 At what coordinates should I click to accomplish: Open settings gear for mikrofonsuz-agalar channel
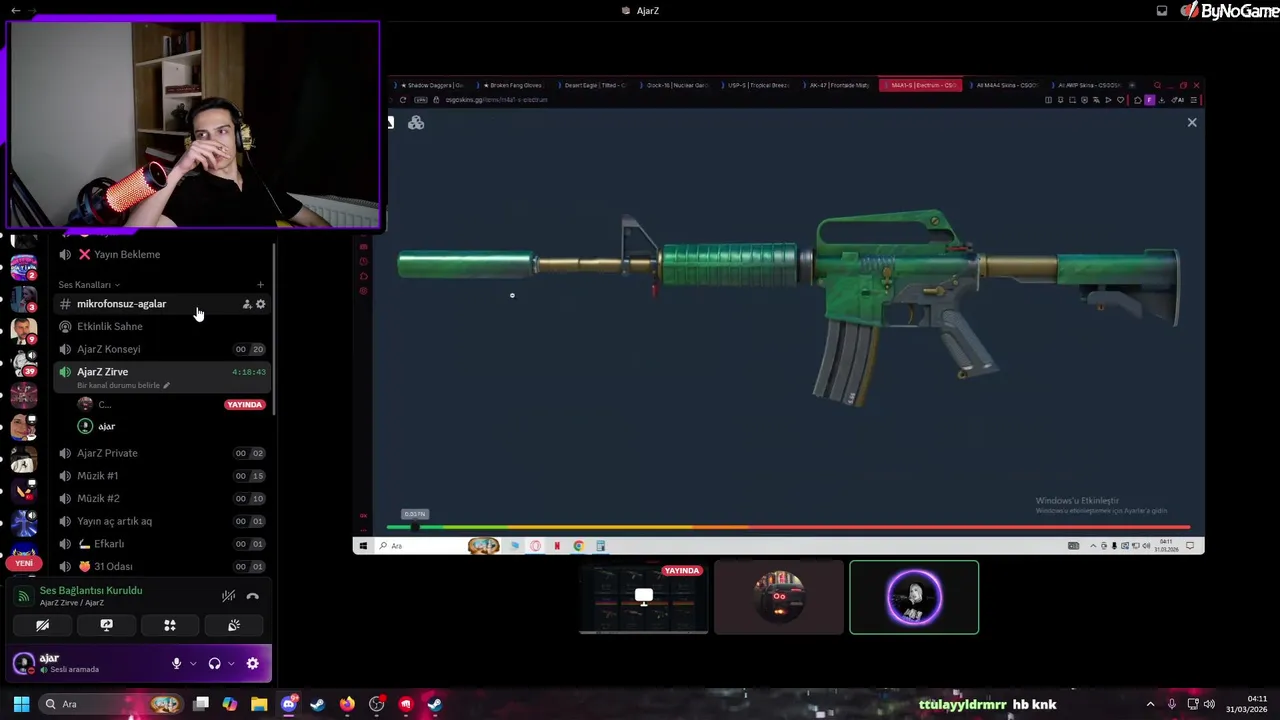click(x=261, y=304)
